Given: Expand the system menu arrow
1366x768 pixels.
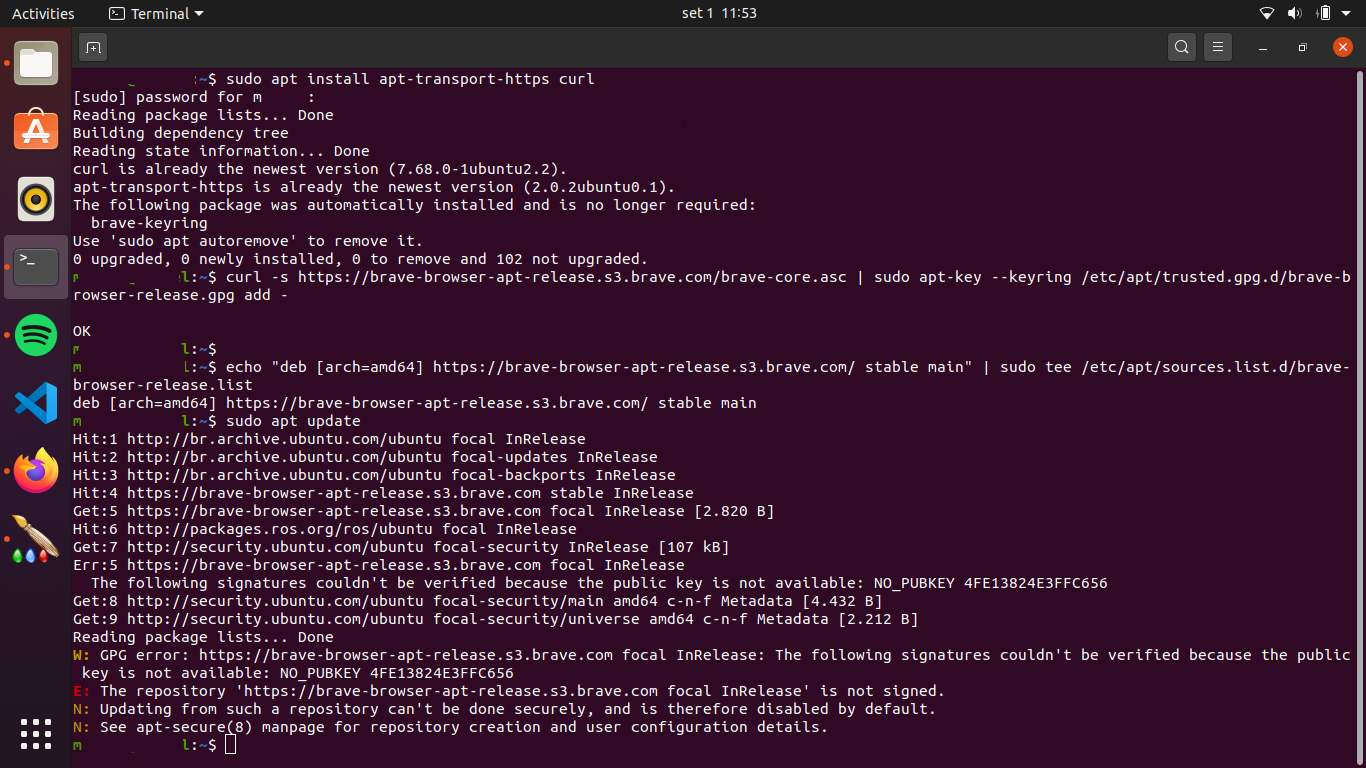Looking at the screenshot, I should coord(1346,13).
